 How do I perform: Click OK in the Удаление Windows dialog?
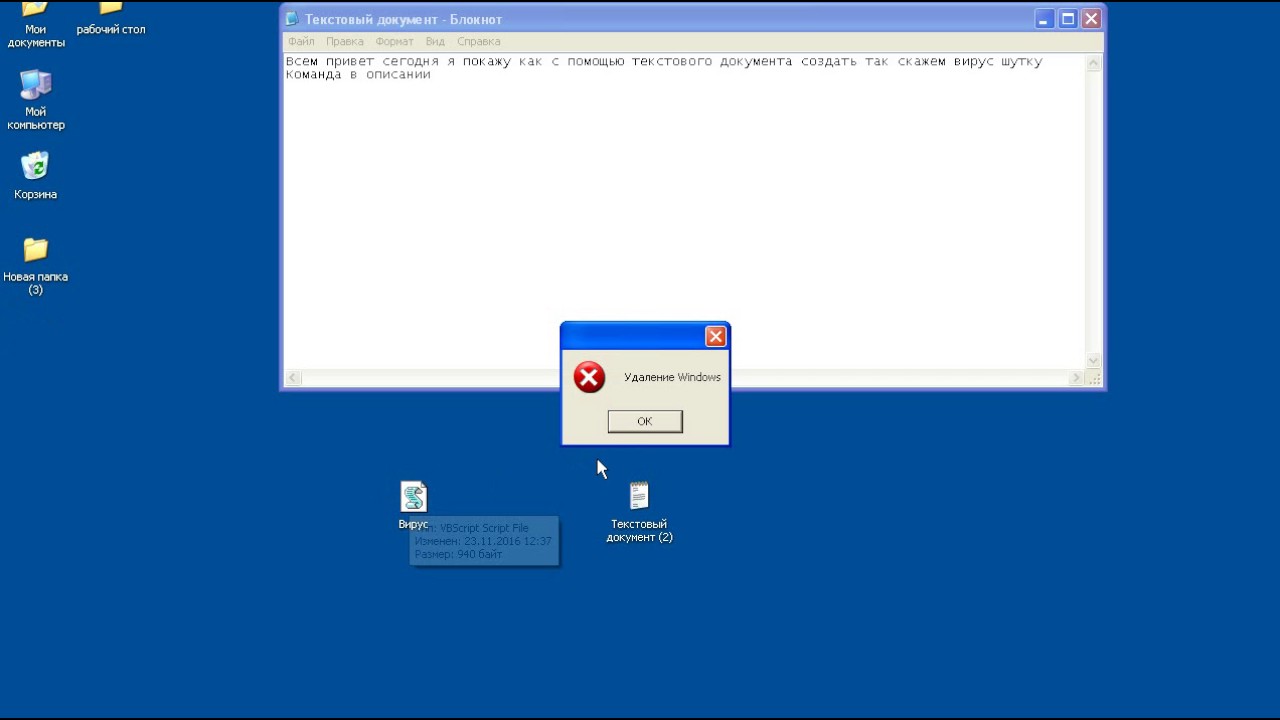(x=645, y=421)
